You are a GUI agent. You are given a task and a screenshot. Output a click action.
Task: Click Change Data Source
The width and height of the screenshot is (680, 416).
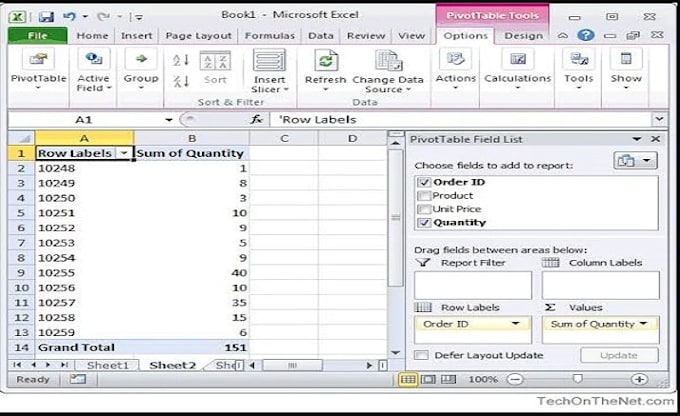(x=388, y=72)
